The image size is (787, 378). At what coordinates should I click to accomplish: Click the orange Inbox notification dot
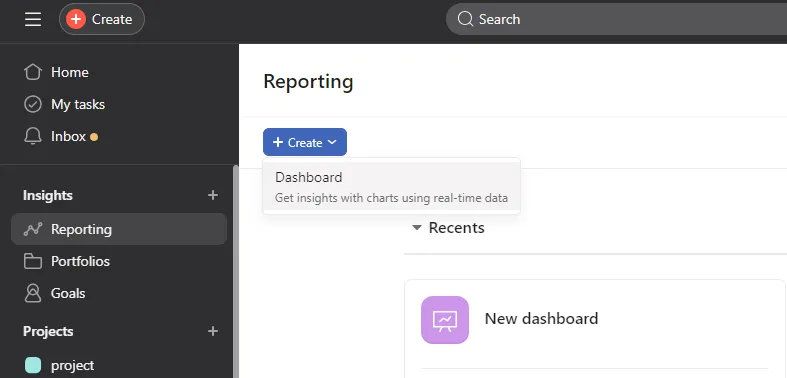click(94, 137)
